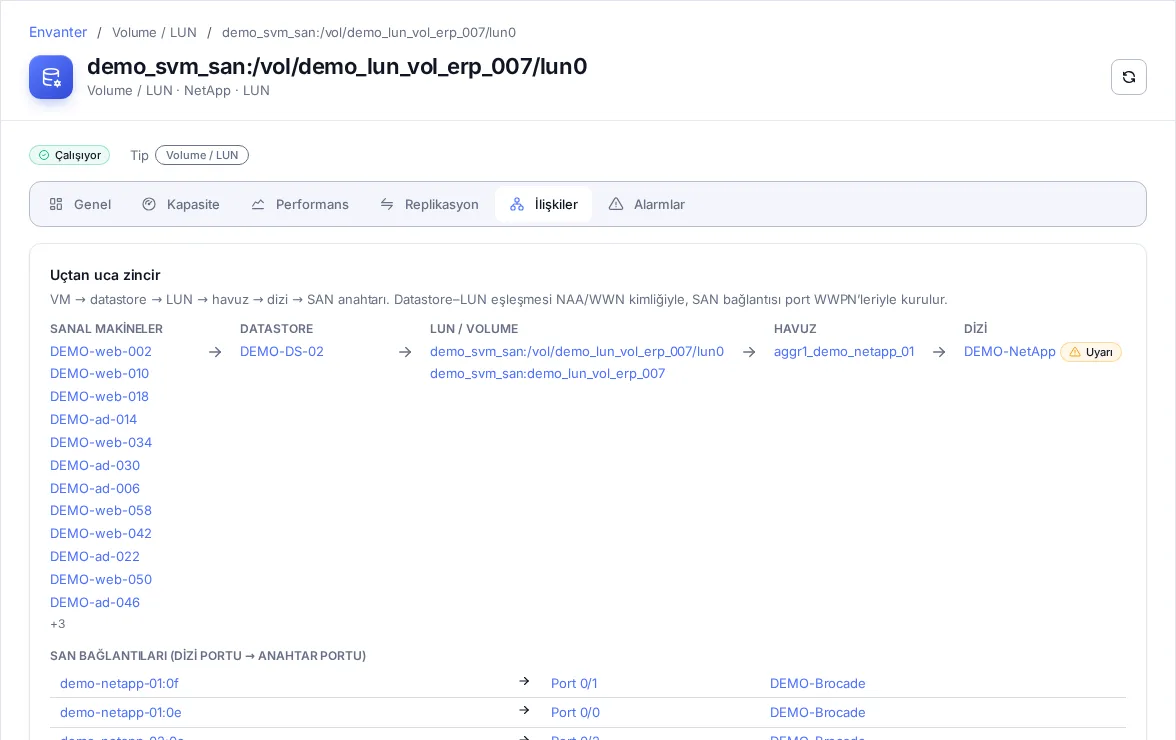
Task: Open pool aggr1_demo_netapp_01
Action: [844, 352]
